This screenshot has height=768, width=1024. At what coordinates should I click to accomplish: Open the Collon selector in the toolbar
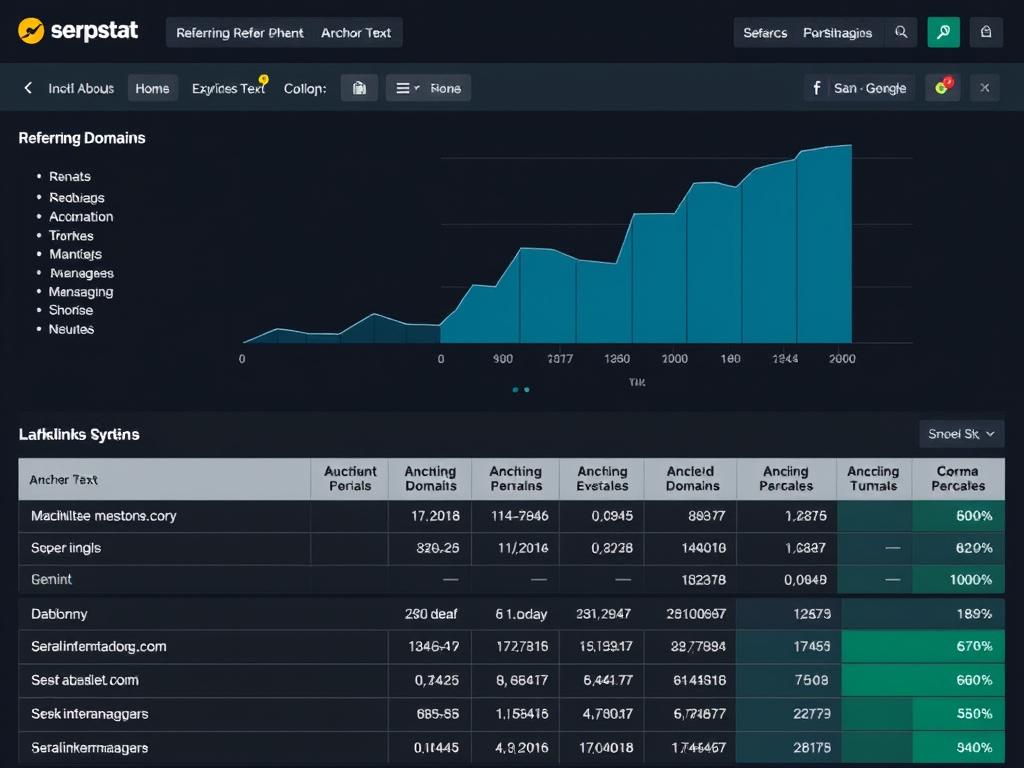coord(303,88)
